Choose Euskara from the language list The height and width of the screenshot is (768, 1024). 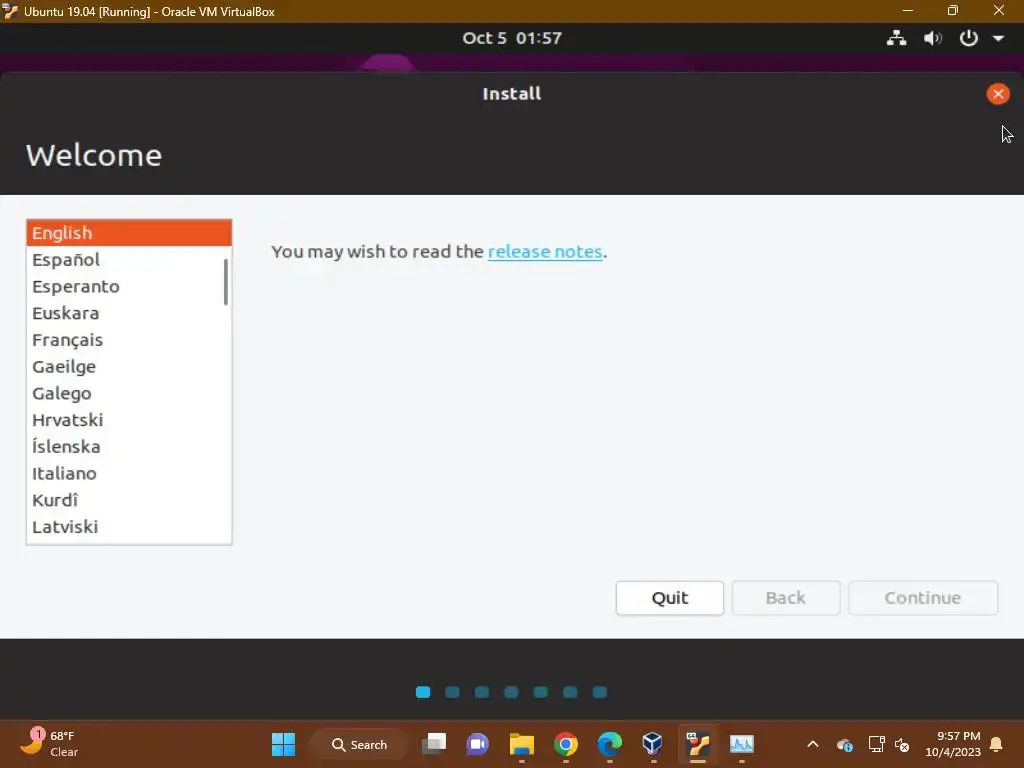[129, 313]
